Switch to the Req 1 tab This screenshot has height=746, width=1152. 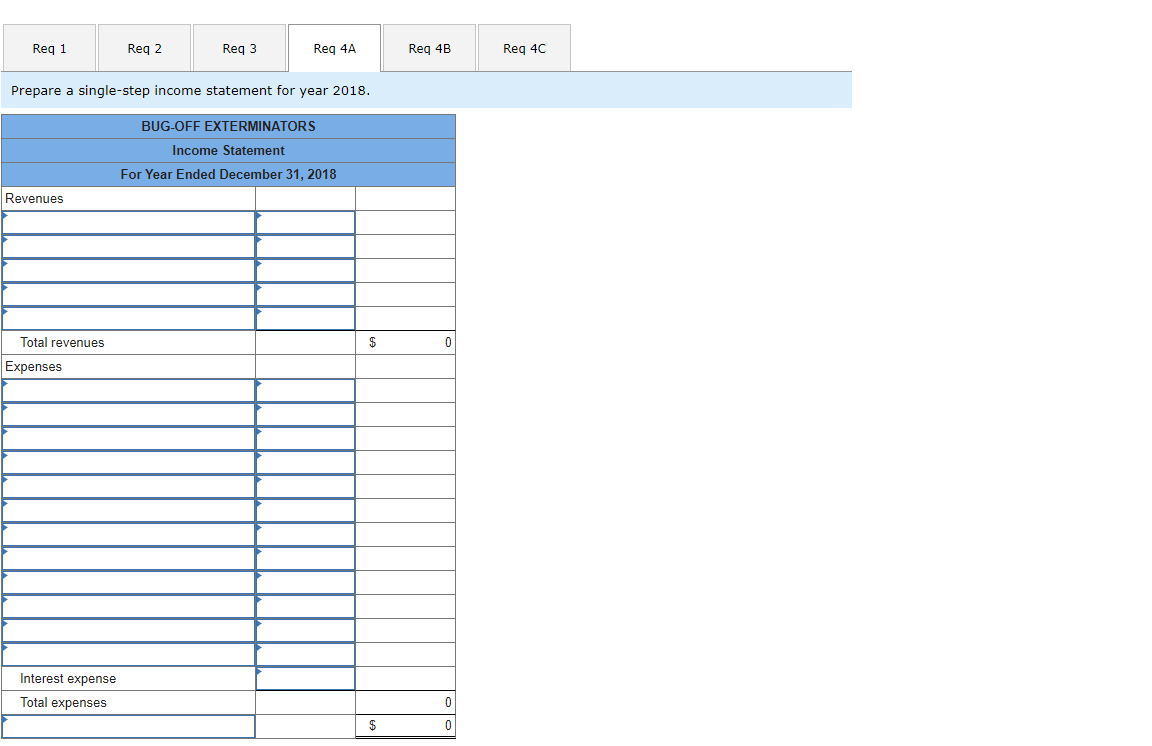coord(49,47)
